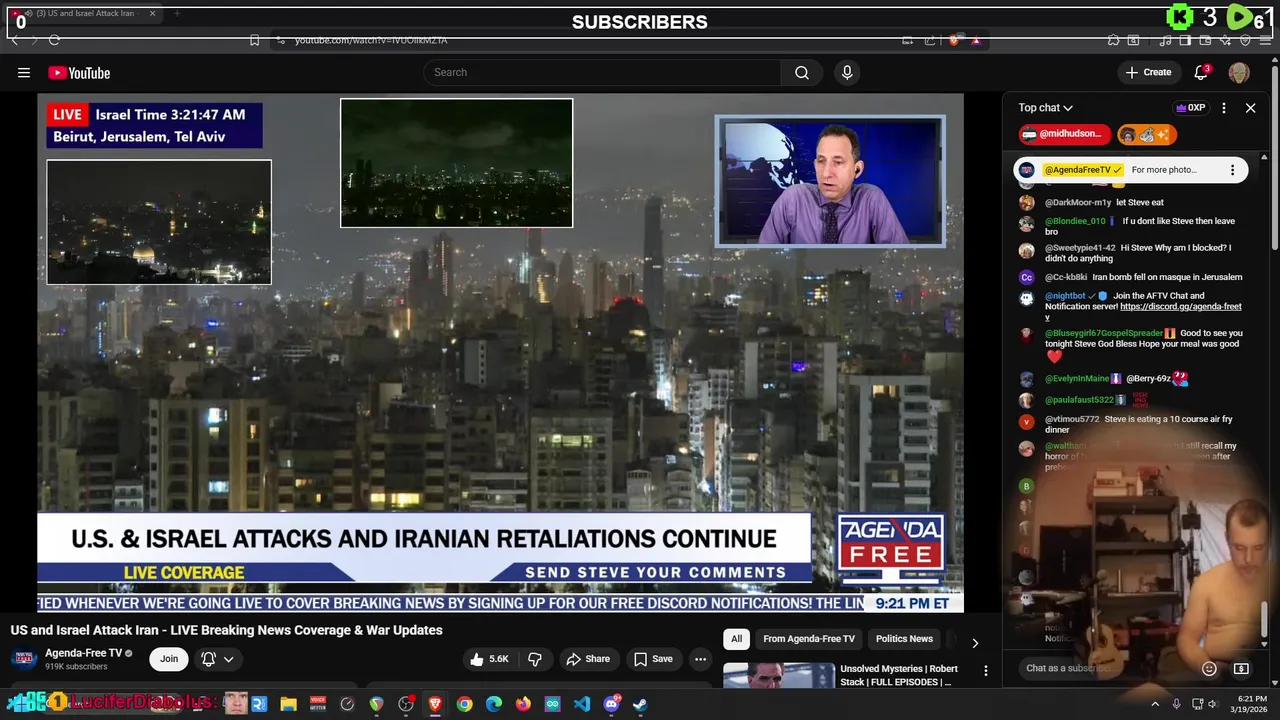The height and width of the screenshot is (720, 1280).
Task: Click the browser address bar URL
Action: [371, 40]
